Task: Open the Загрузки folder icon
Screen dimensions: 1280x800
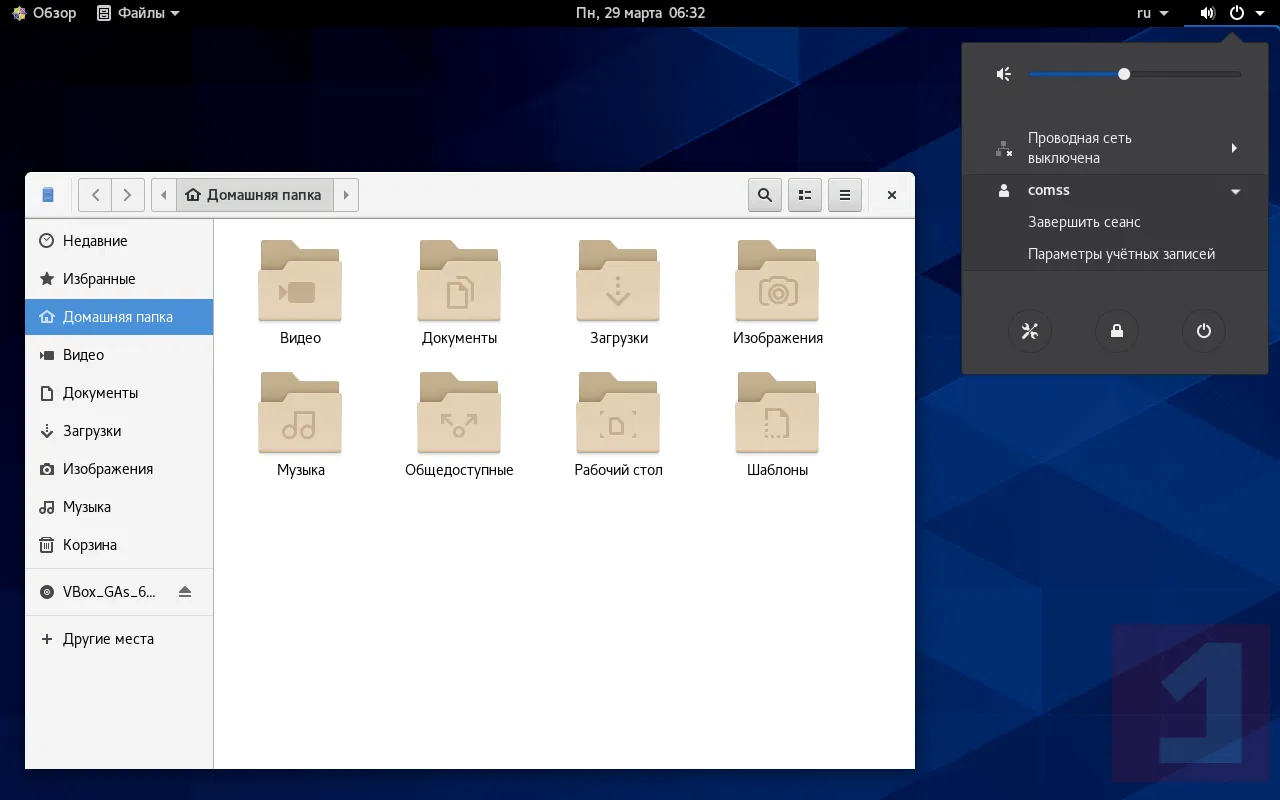Action: tap(618, 282)
